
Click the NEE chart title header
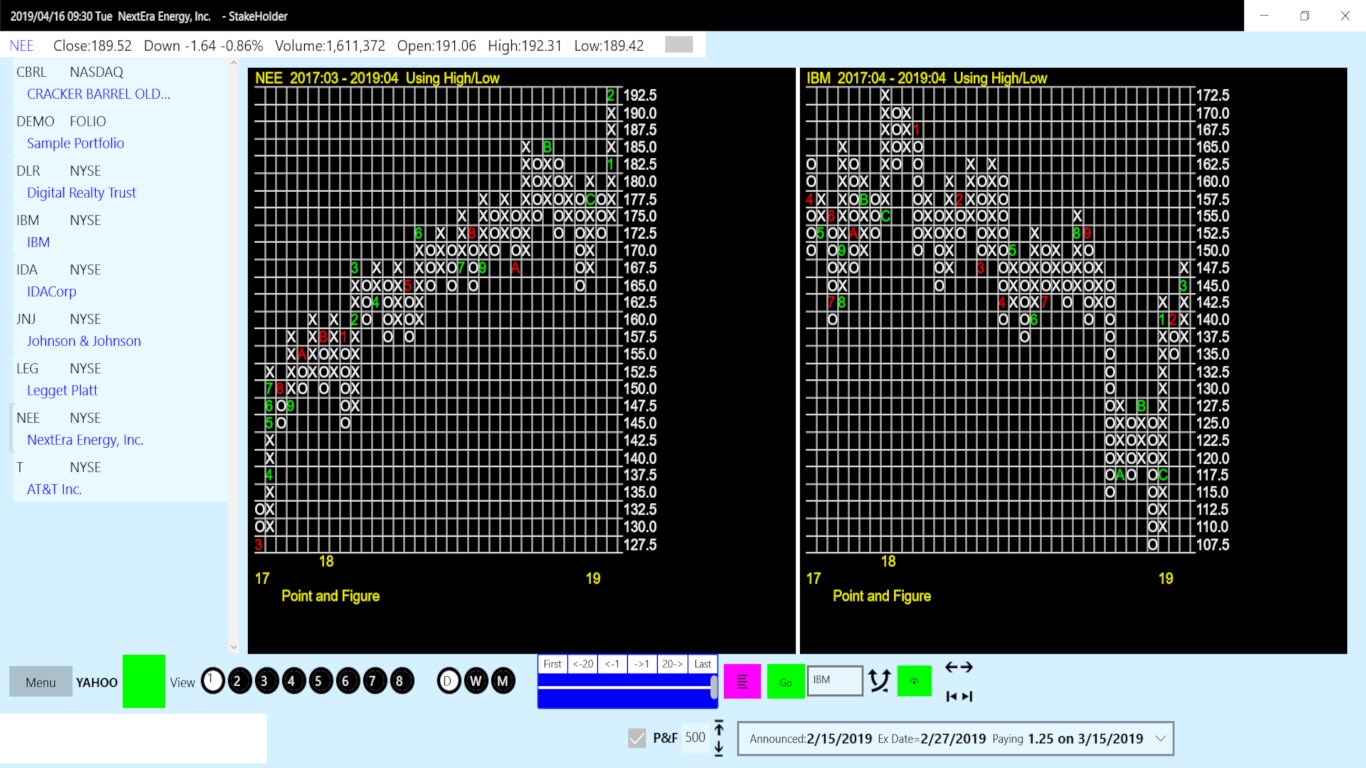tap(378, 78)
